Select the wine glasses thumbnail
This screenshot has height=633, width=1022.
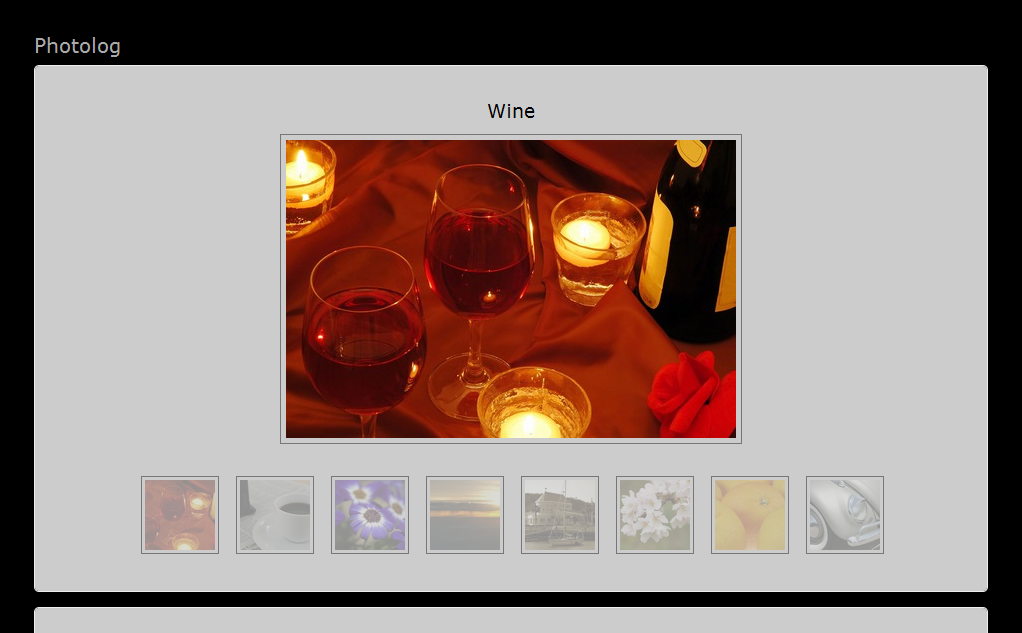[x=180, y=515]
